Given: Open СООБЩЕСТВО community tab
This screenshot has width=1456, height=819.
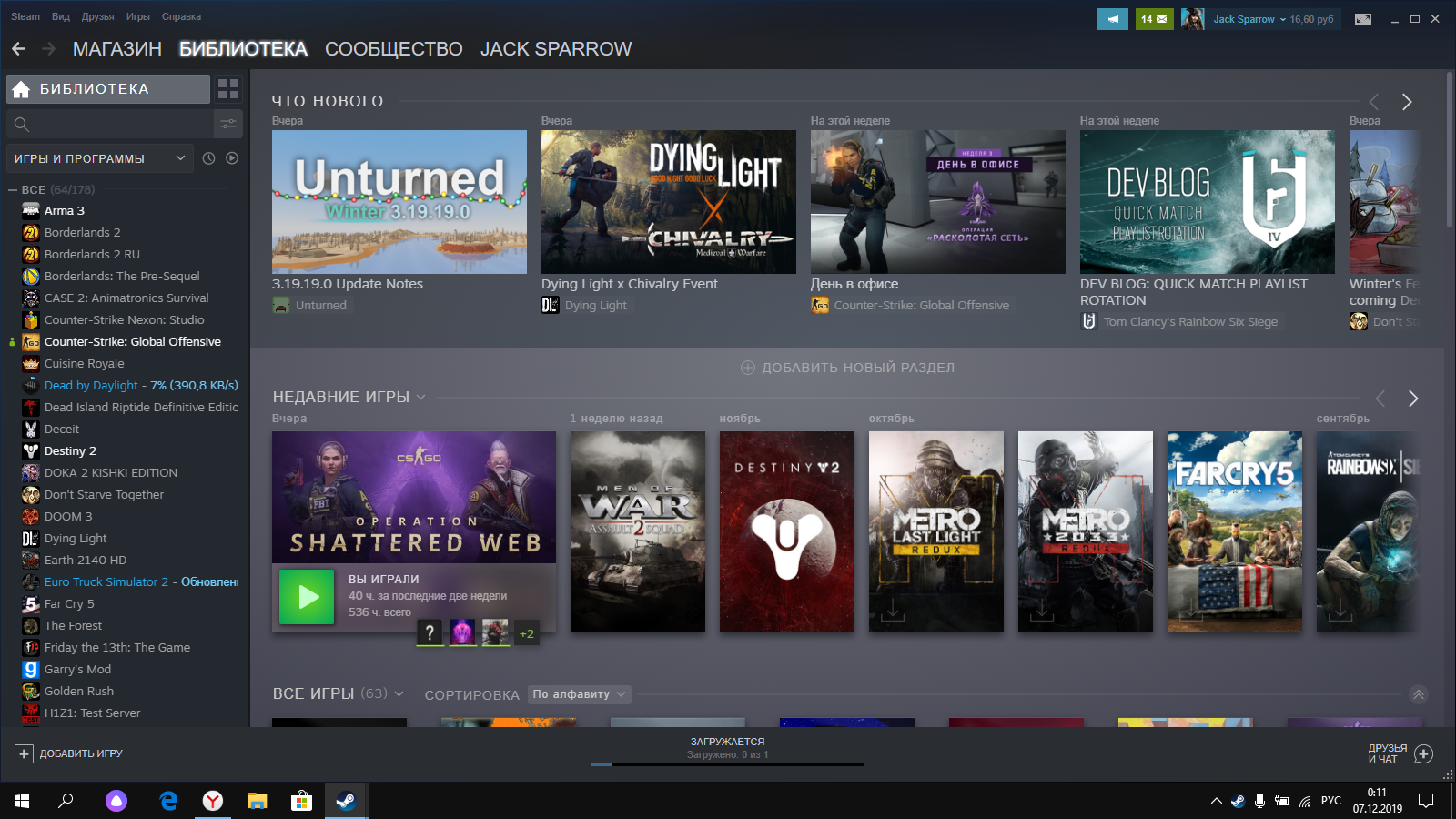Looking at the screenshot, I should point(394,49).
